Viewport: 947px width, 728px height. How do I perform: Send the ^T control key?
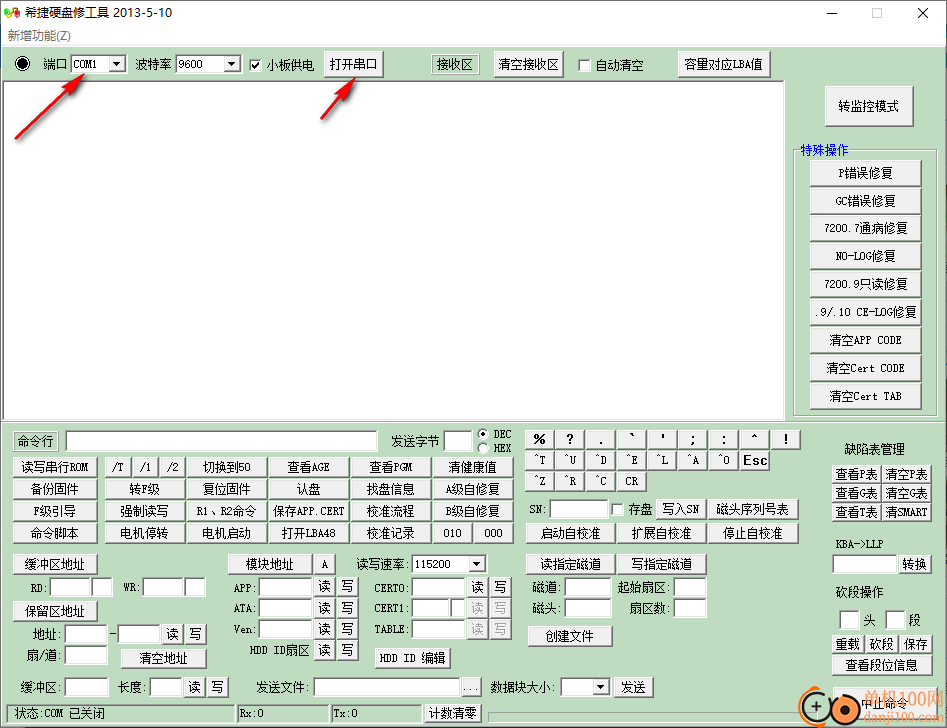[540, 460]
